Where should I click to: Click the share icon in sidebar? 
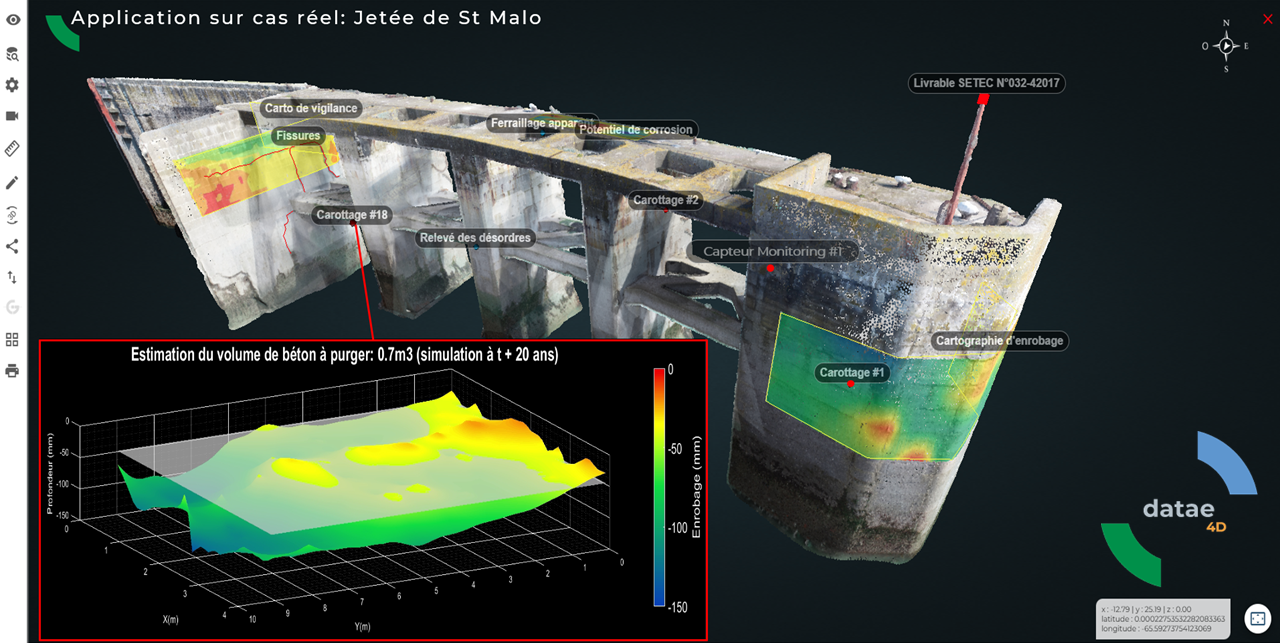tap(13, 246)
